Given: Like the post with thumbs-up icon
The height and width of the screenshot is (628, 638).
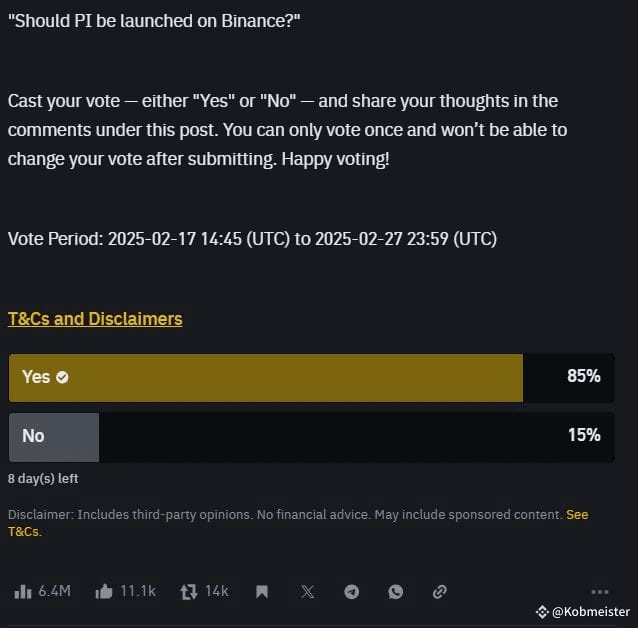Looking at the screenshot, I should (x=104, y=591).
